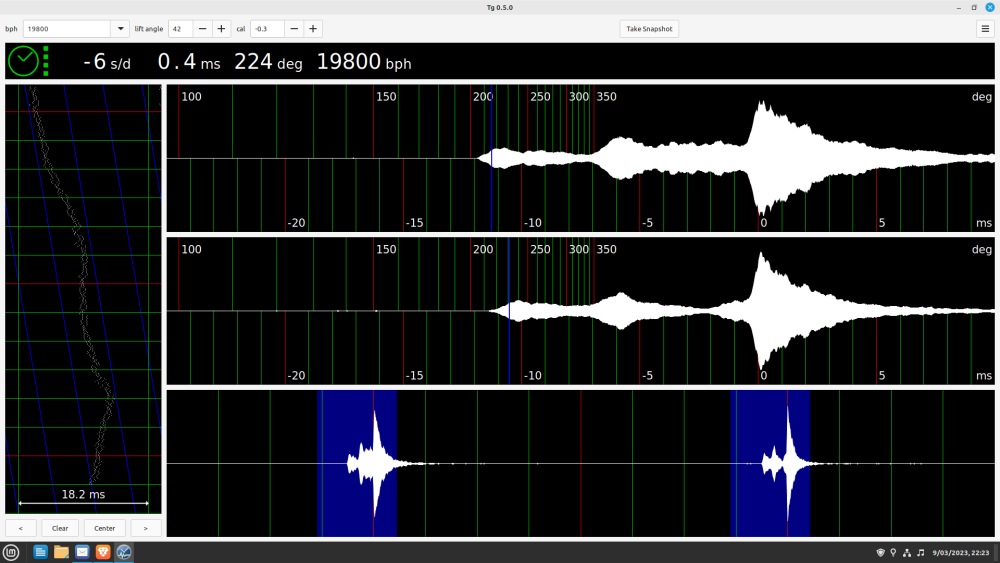Screen dimensions: 1000x563
Task: Maximize the Tg window
Action: point(974,8)
